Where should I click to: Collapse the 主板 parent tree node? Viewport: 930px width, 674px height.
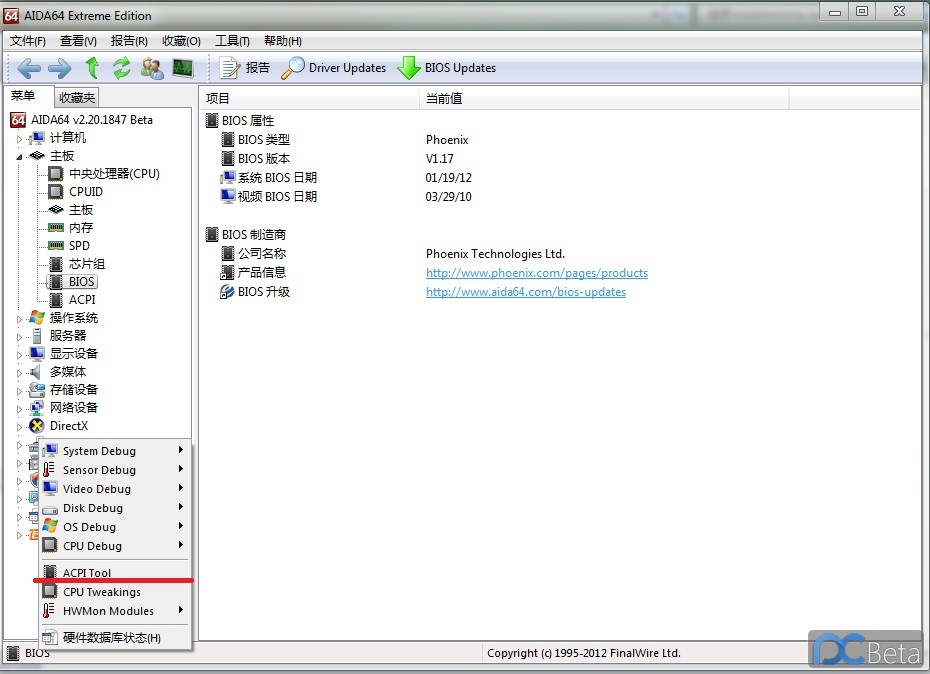(x=19, y=157)
